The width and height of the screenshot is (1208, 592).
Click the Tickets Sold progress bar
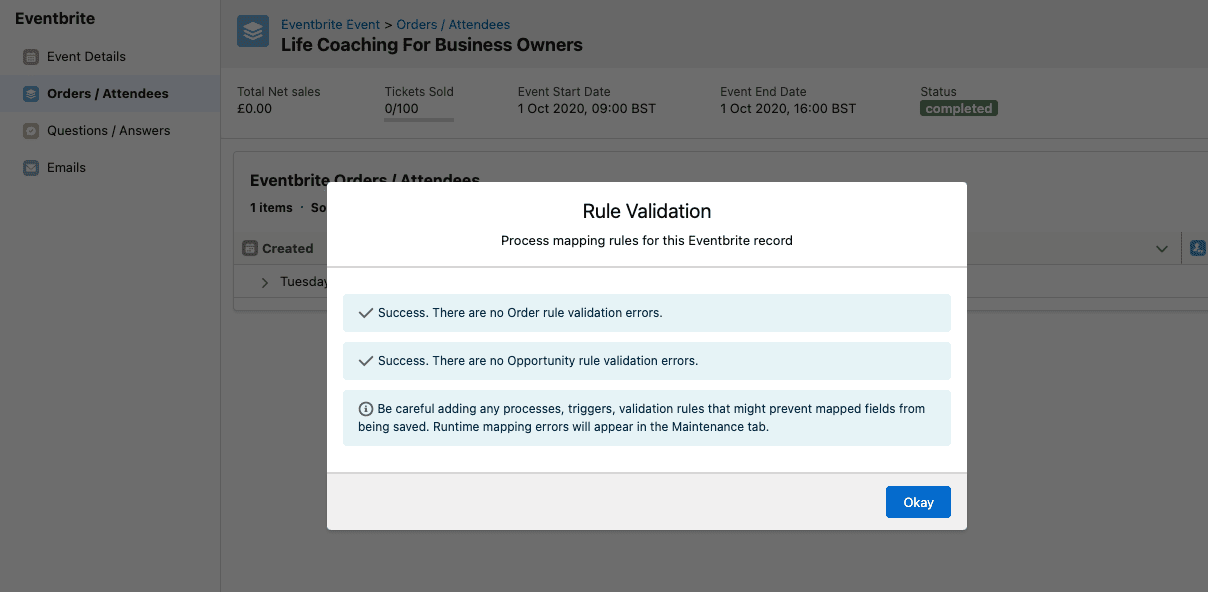[x=419, y=120]
